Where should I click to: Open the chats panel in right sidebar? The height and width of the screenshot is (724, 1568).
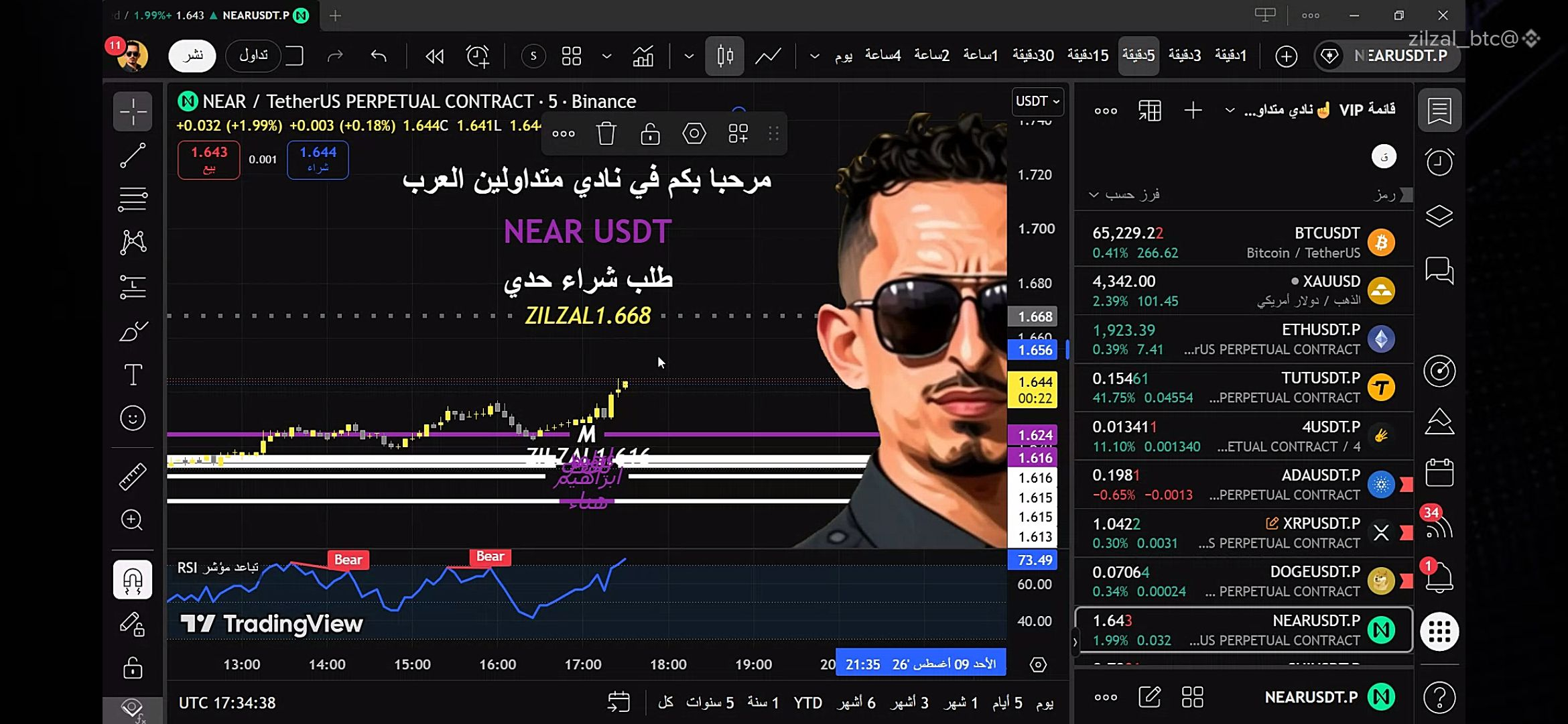tap(1439, 270)
